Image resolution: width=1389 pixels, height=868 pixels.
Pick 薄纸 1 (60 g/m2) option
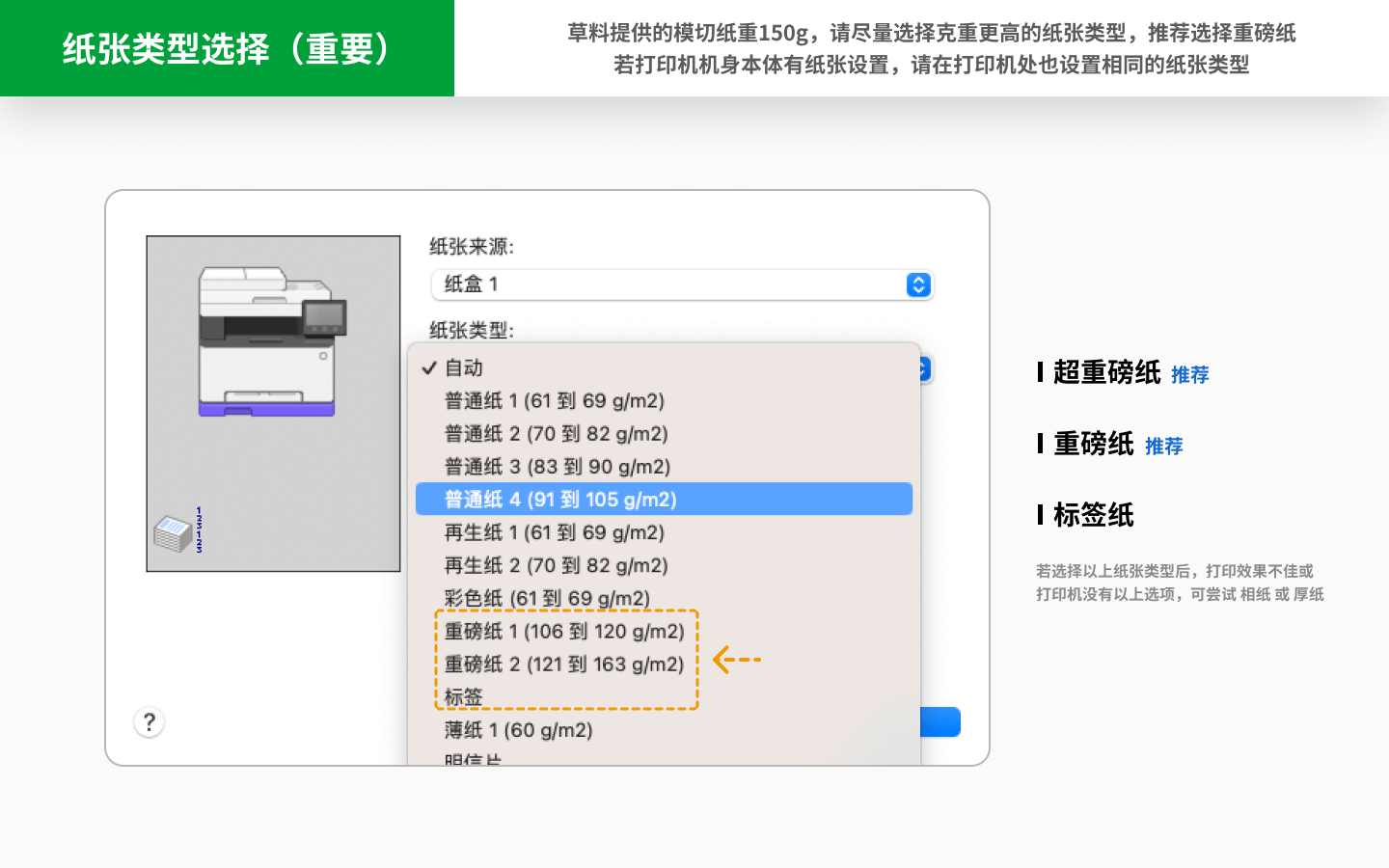(518, 730)
